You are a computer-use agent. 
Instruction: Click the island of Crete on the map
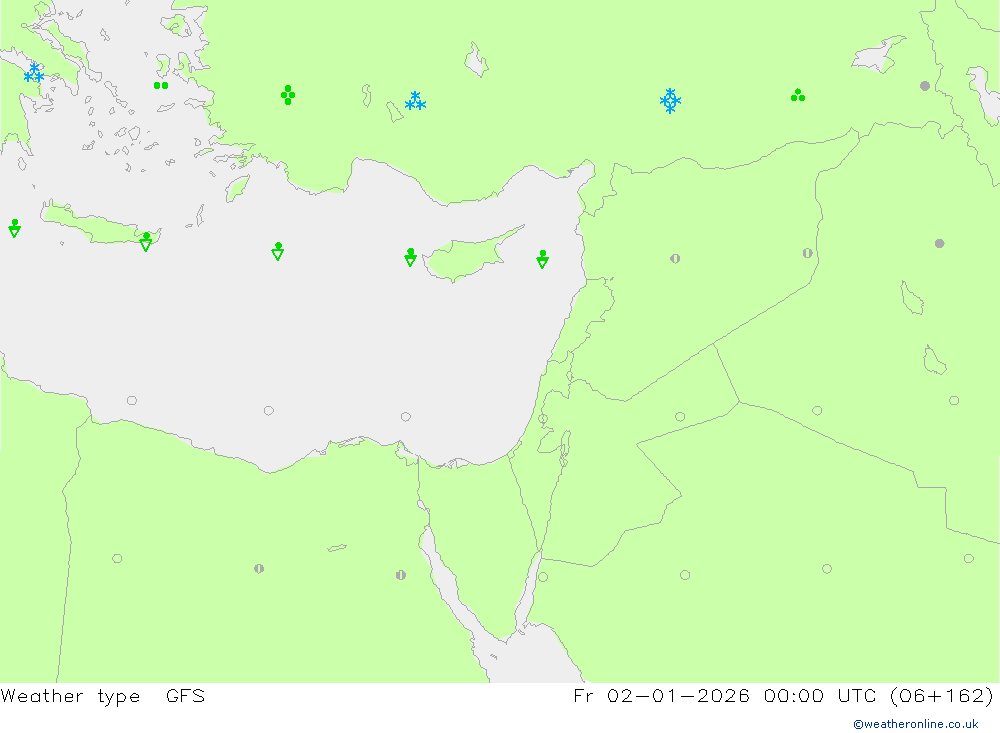(99, 225)
